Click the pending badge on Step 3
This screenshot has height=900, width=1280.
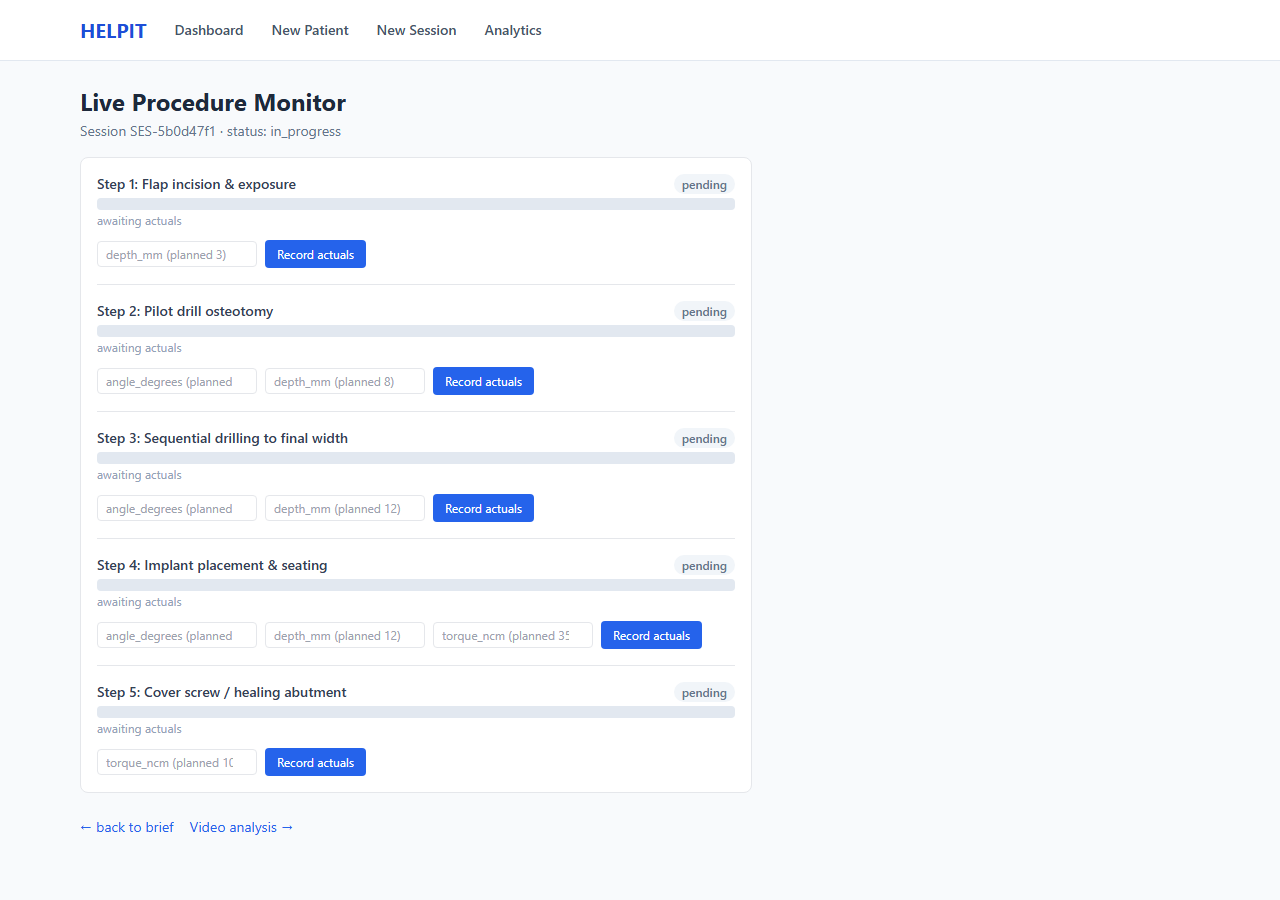[704, 438]
